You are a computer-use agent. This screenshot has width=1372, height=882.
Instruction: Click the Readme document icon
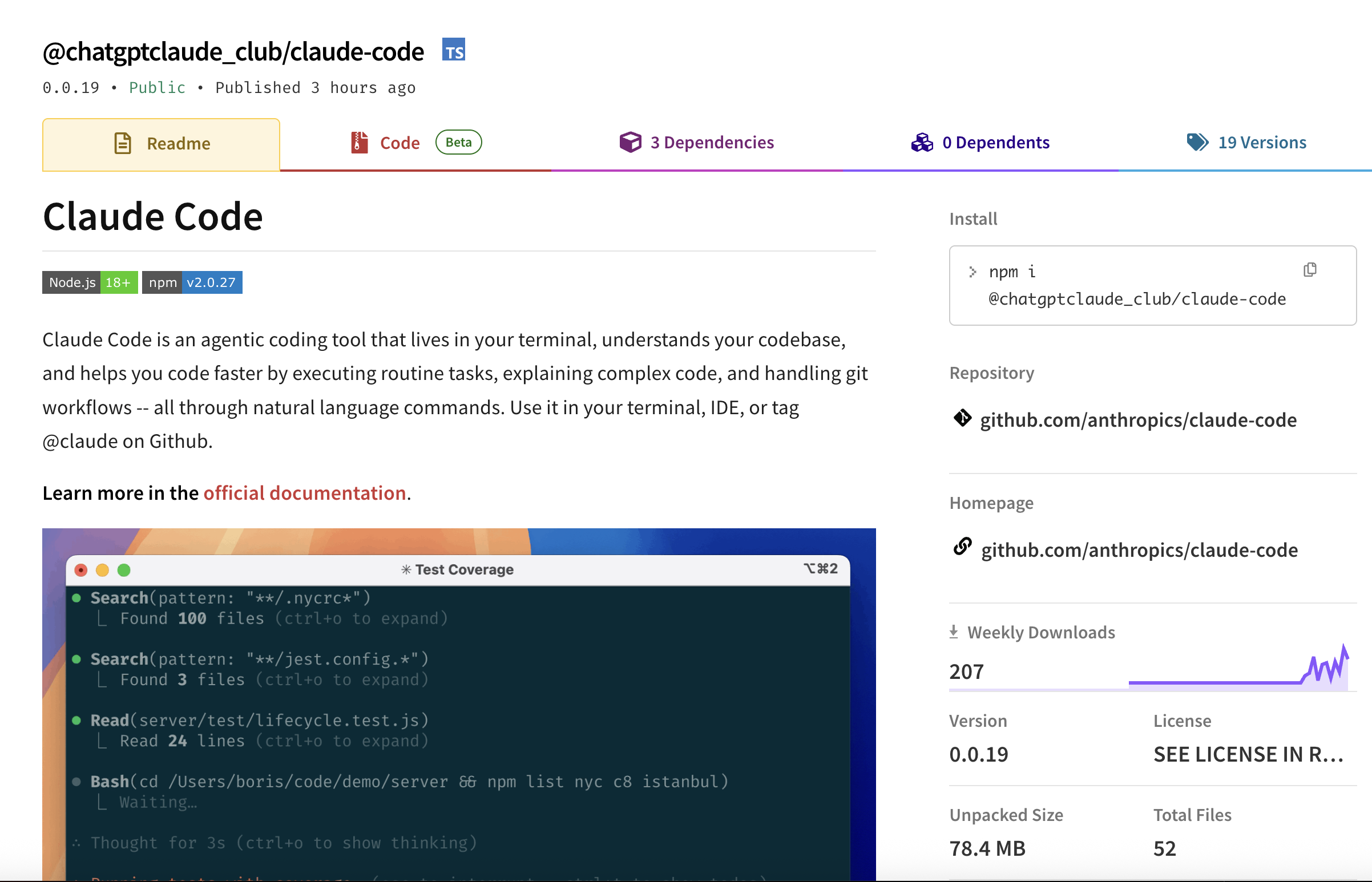(123, 143)
